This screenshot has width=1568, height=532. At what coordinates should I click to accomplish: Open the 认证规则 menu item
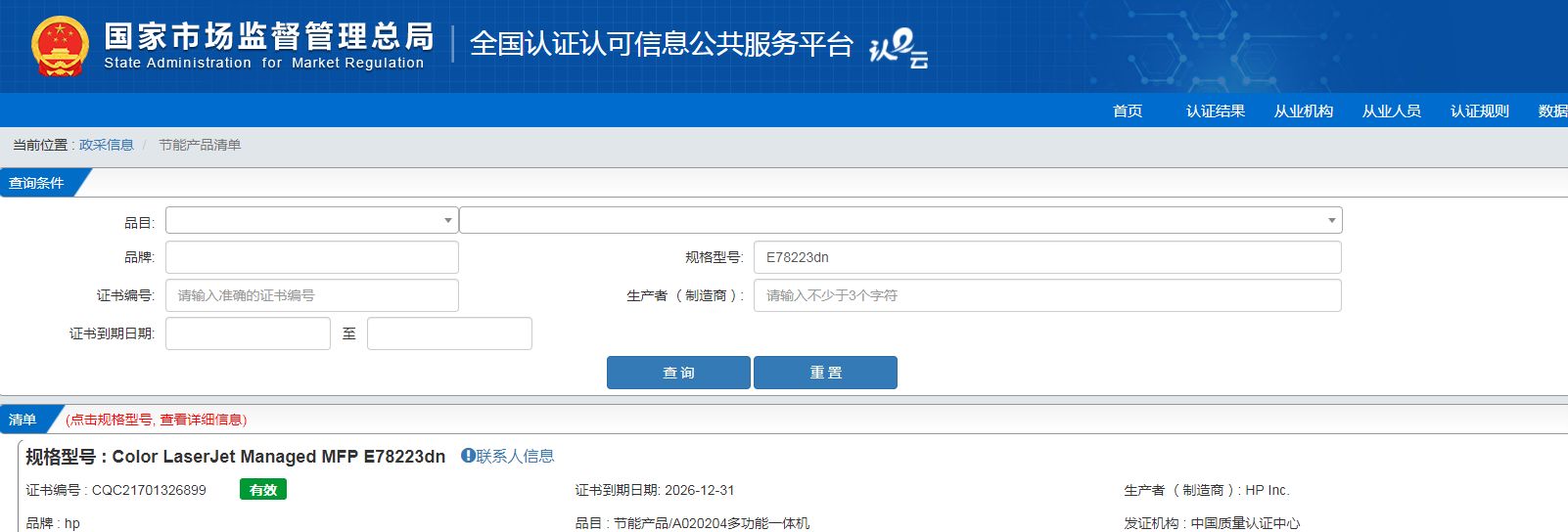(1480, 111)
